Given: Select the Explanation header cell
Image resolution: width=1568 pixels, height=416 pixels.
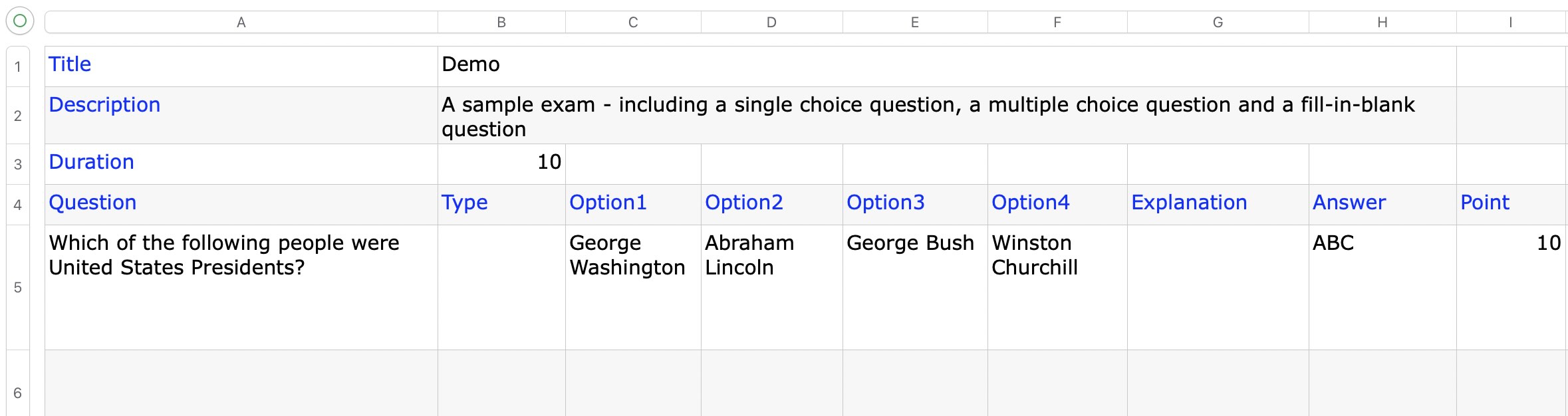Looking at the screenshot, I should (x=1217, y=203).
